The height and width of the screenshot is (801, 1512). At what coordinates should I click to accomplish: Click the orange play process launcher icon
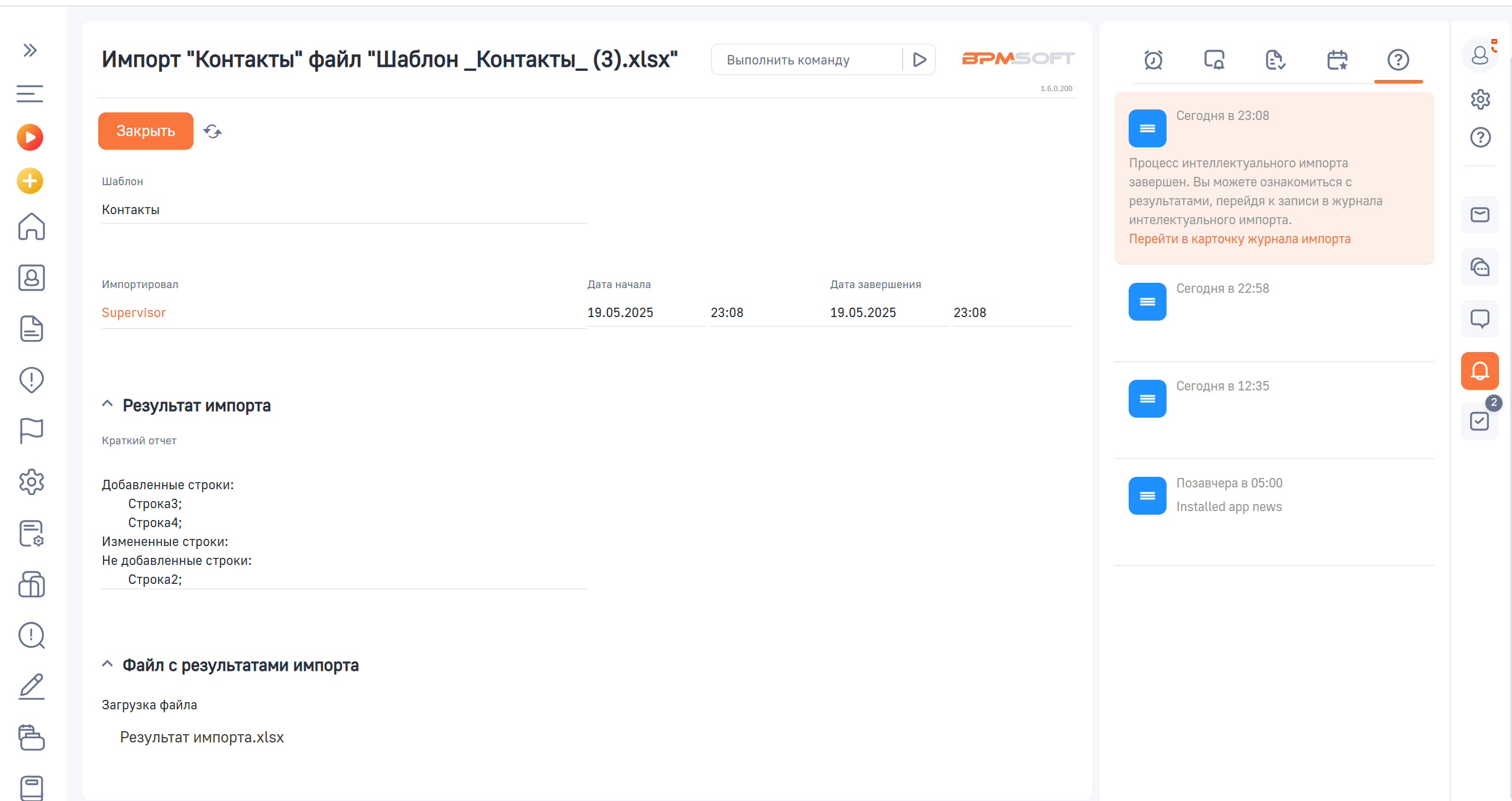30,137
